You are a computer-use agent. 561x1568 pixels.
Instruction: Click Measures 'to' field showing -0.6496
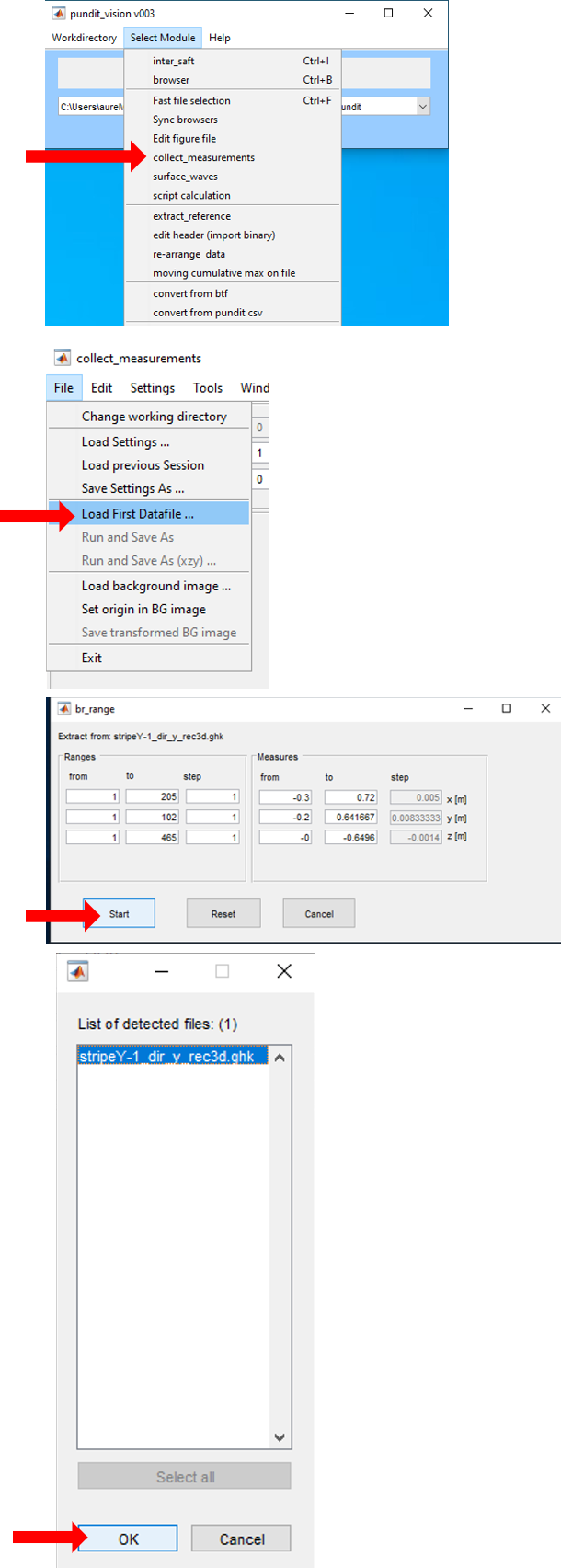(x=351, y=837)
